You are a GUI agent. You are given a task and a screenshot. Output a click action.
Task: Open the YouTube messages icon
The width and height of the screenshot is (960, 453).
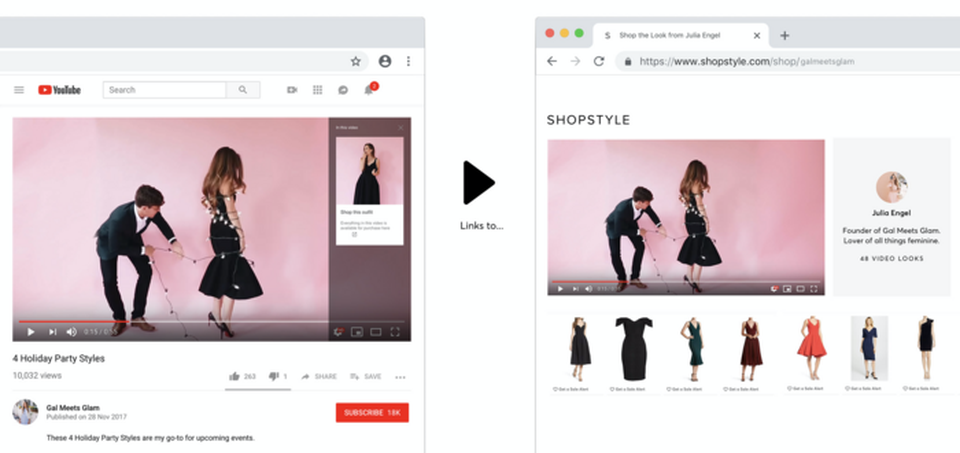343,90
